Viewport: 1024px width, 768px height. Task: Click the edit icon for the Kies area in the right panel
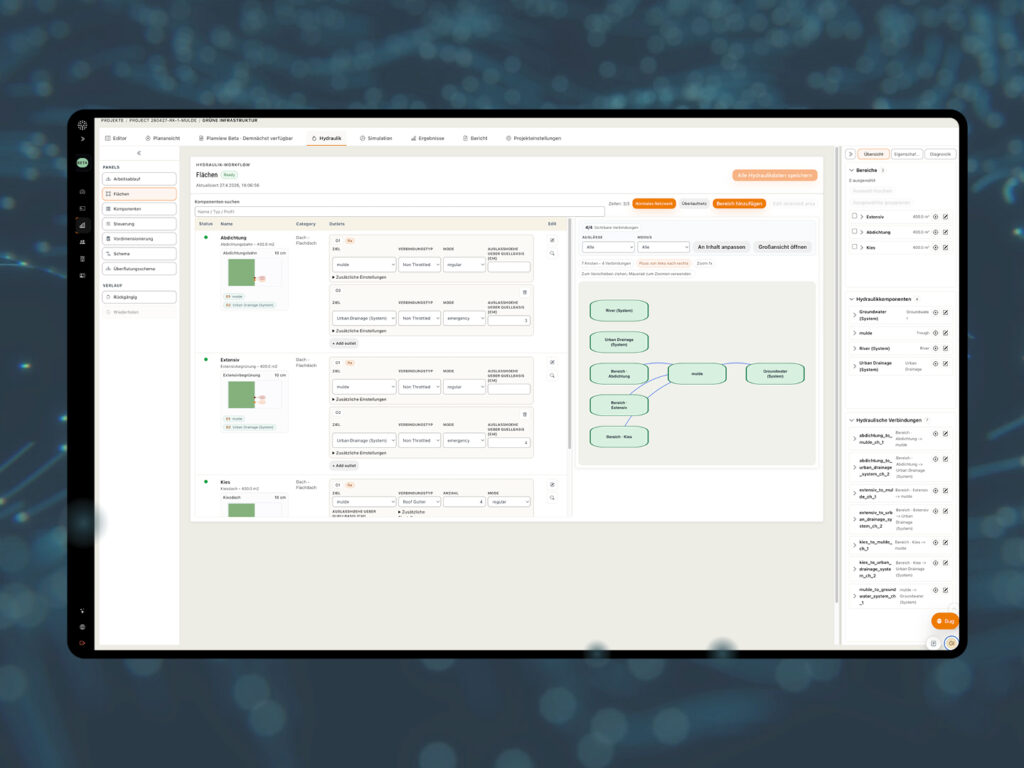pyautogui.click(x=945, y=248)
